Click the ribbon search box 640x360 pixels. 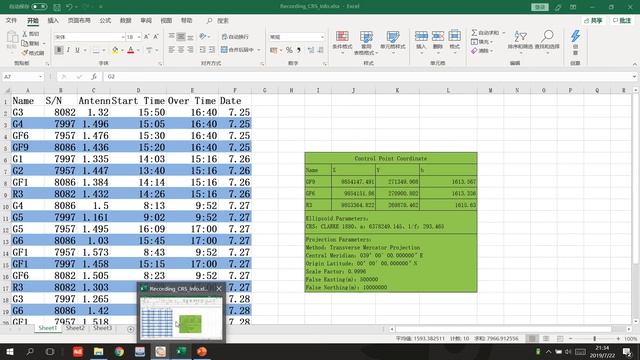(218, 20)
